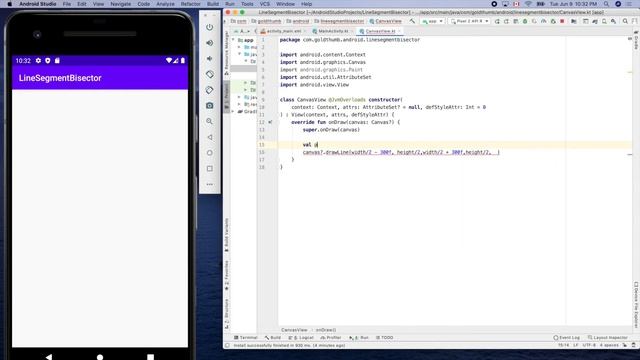Rotate emulator right icon
640x360 pixels.
click(x=209, y=90)
